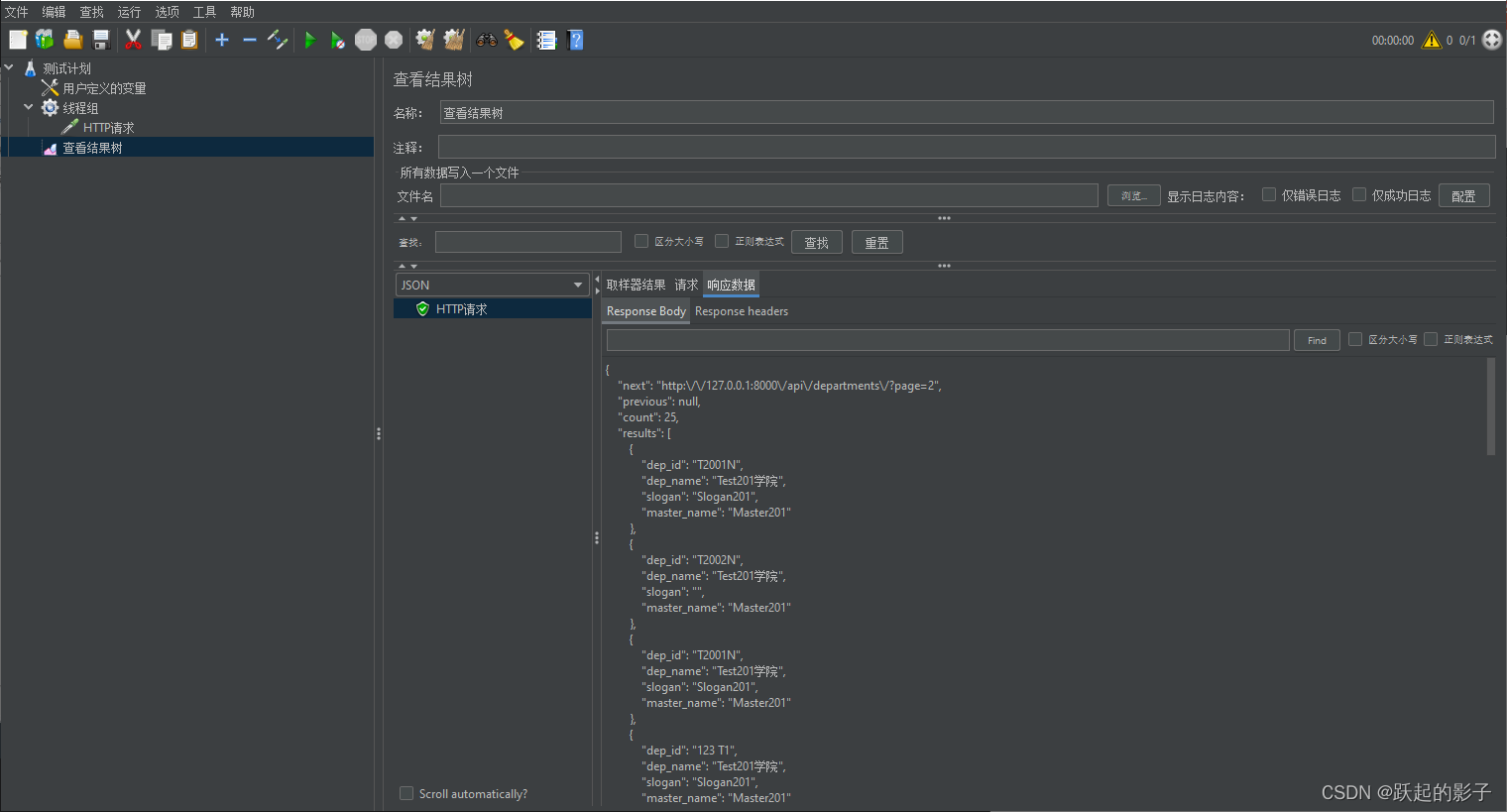The height and width of the screenshot is (812, 1507).
Task: Save the test plan with floppy icon
Action: (x=100, y=40)
